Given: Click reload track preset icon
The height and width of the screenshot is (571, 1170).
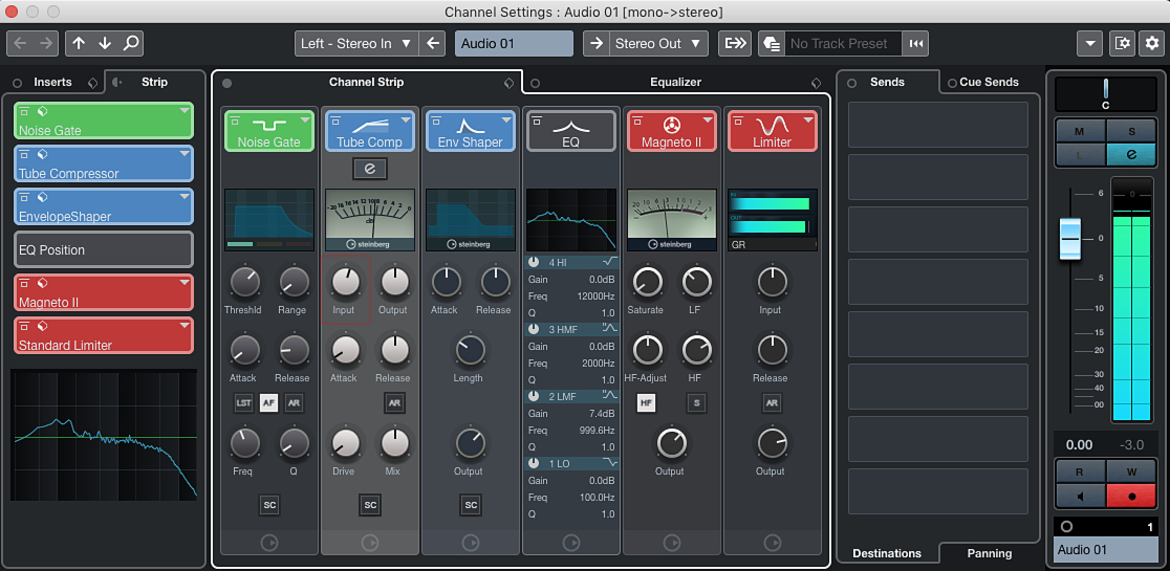Looking at the screenshot, I should [x=916, y=43].
